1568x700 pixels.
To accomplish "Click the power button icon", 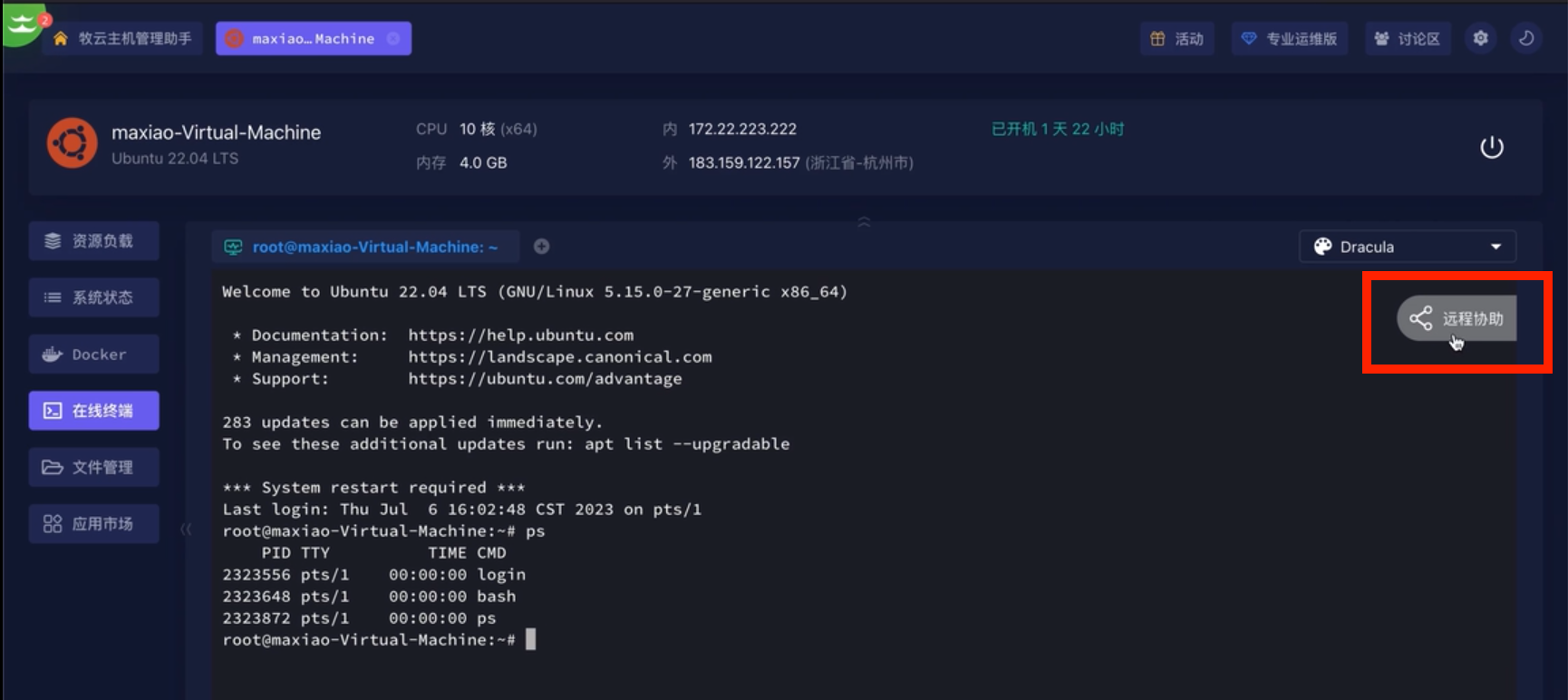I will (x=1491, y=147).
